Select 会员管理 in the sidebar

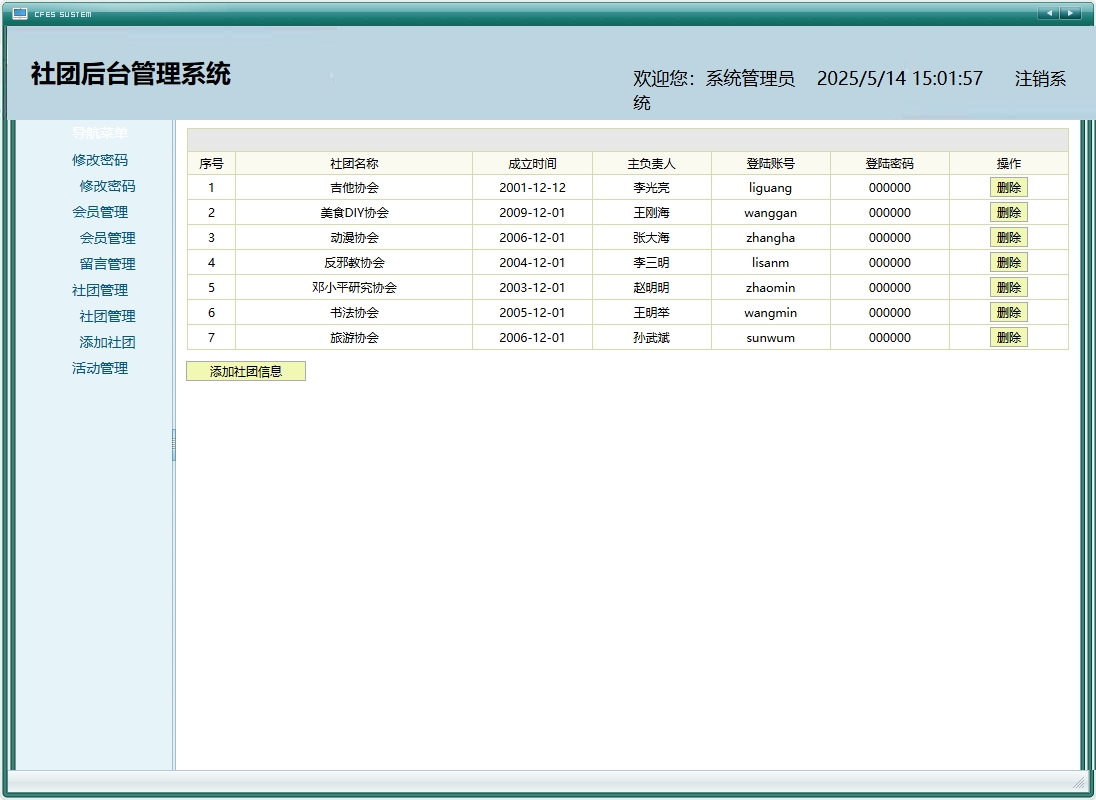point(105,238)
